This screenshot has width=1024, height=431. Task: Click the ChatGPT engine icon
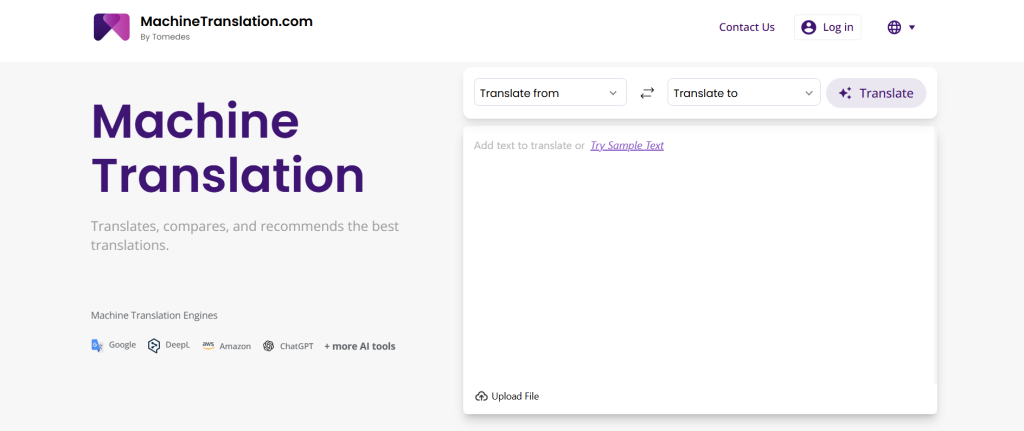coord(268,346)
